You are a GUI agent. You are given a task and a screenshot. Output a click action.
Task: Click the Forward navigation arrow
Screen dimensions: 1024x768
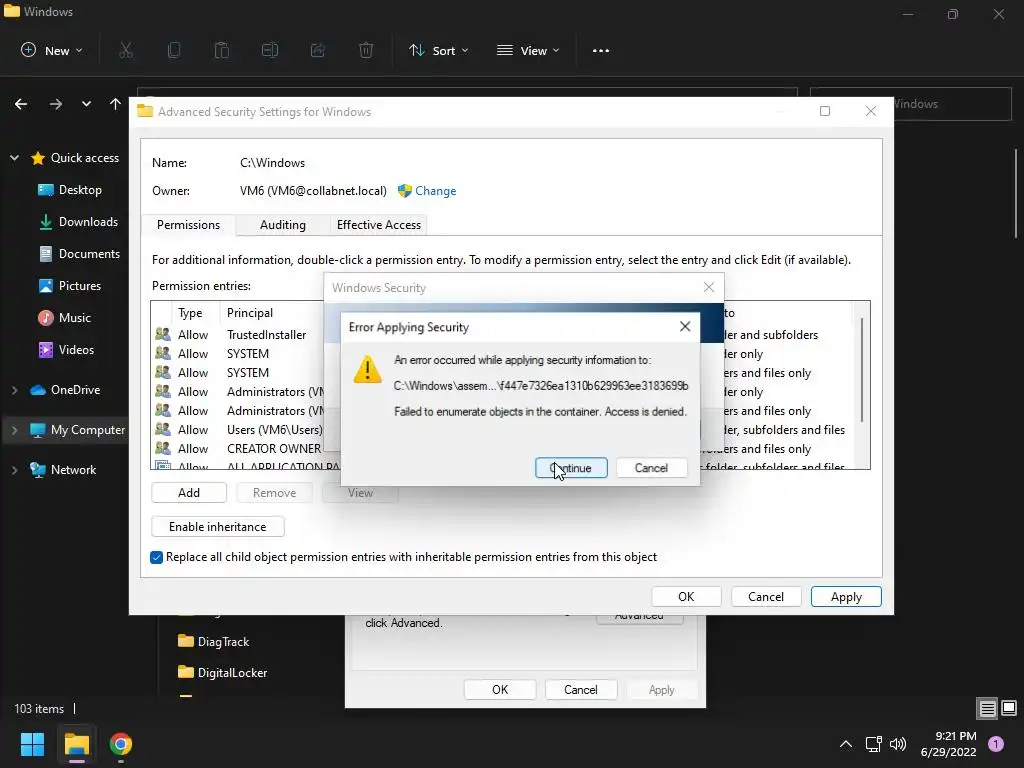pyautogui.click(x=56, y=104)
